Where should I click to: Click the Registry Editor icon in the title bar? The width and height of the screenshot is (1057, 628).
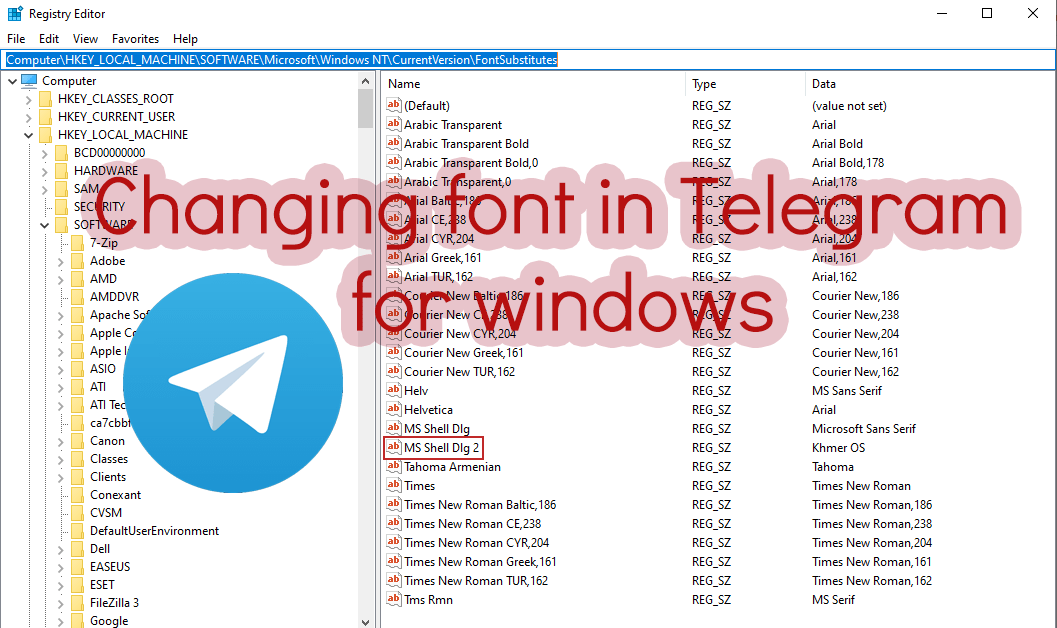(x=15, y=13)
